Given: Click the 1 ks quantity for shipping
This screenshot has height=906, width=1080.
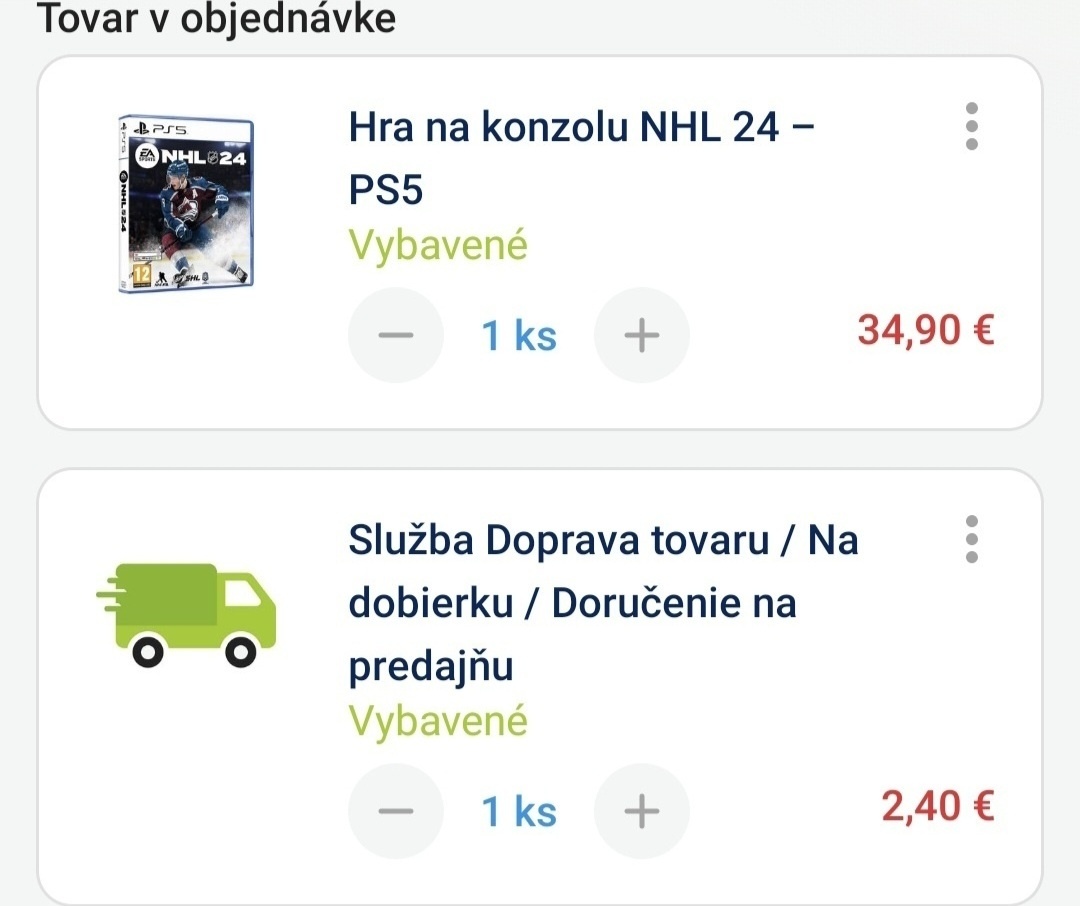Looking at the screenshot, I should pos(518,810).
